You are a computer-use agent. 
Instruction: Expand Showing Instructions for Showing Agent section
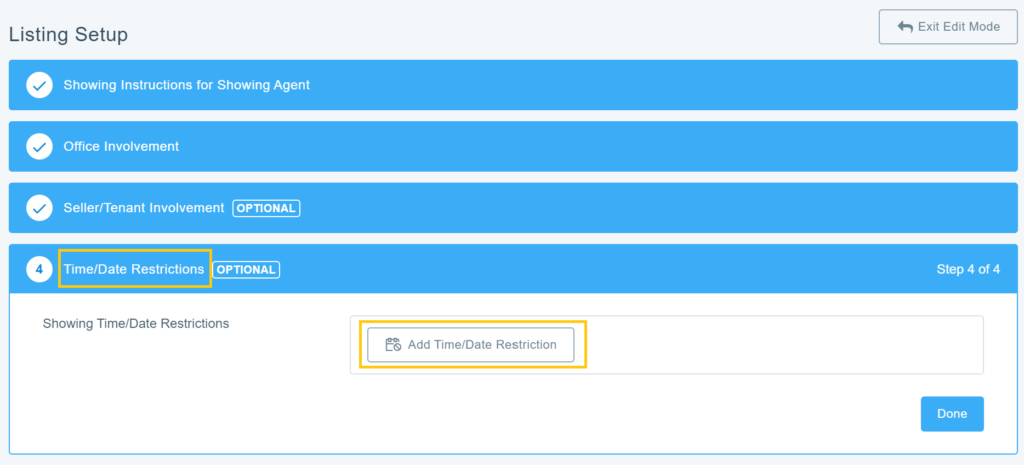point(186,86)
